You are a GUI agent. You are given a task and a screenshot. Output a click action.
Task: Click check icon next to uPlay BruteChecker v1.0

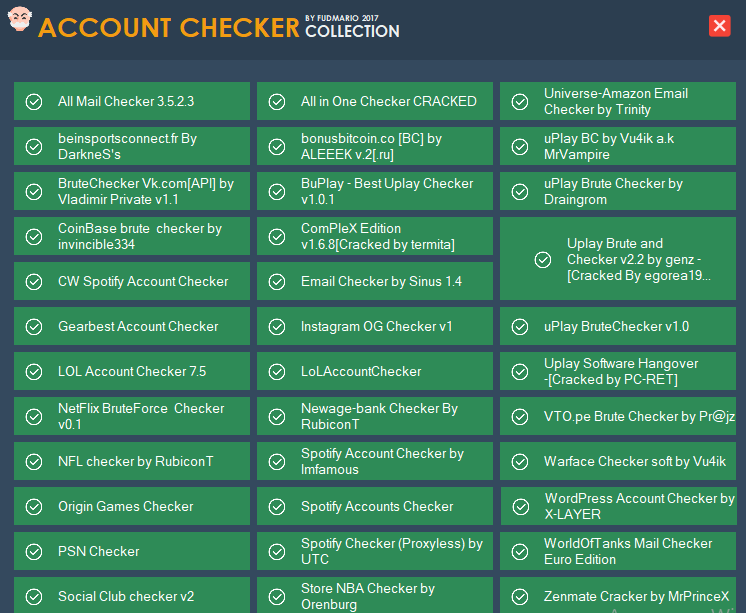click(520, 326)
